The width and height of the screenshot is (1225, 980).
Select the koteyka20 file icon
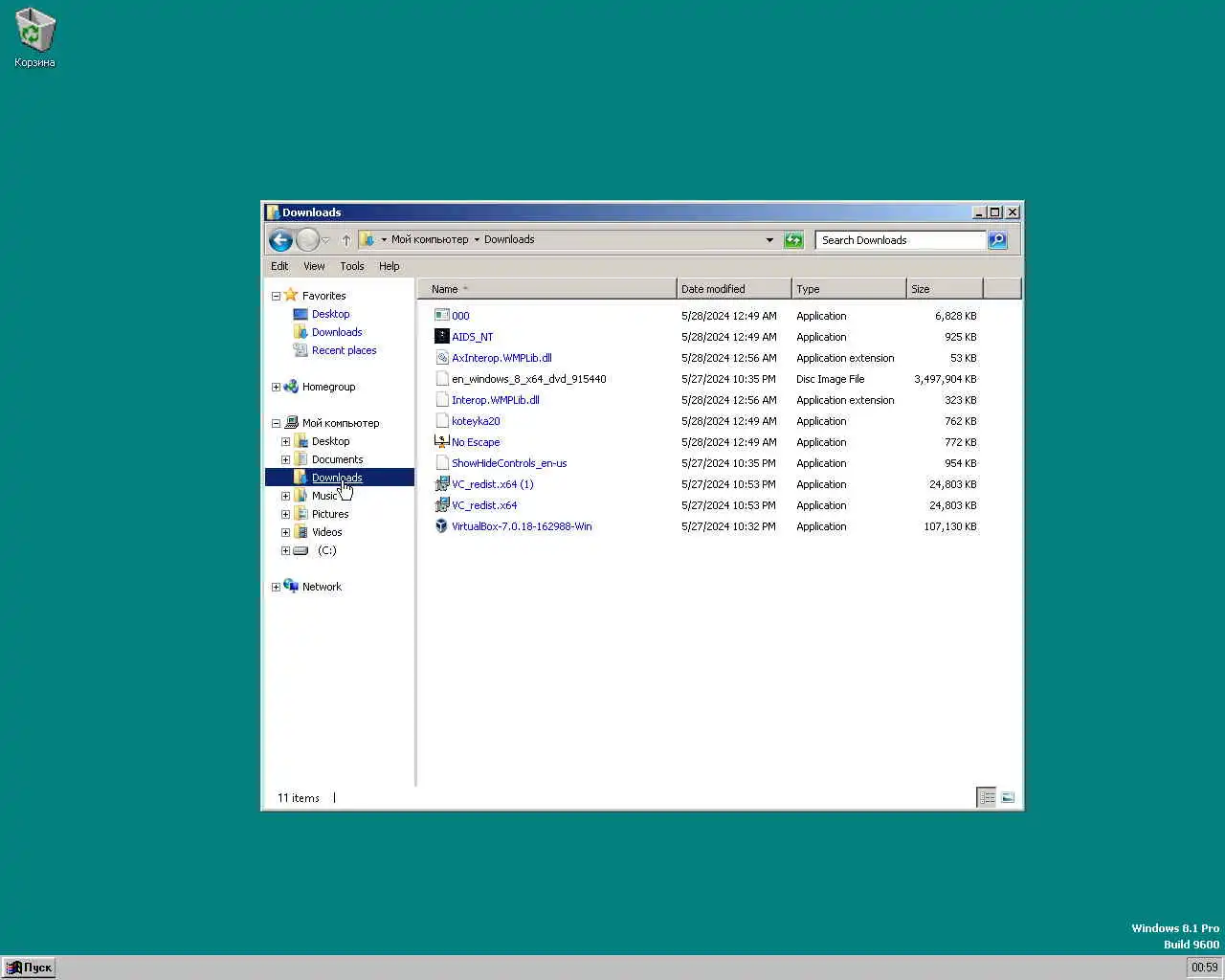pos(441,421)
